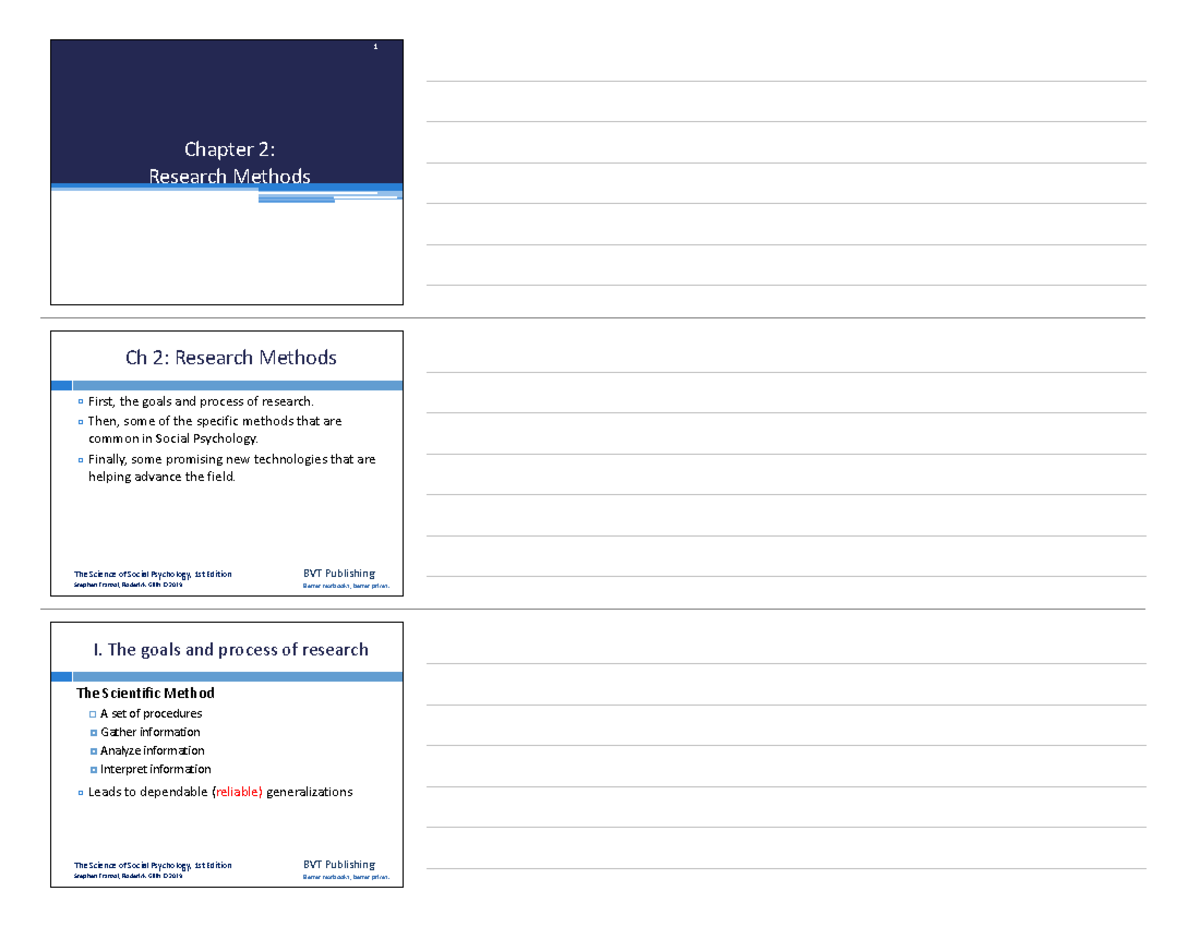Select the Chapter 2 title slide thumbnail
This screenshot has width=1200, height=927.
coord(227,172)
